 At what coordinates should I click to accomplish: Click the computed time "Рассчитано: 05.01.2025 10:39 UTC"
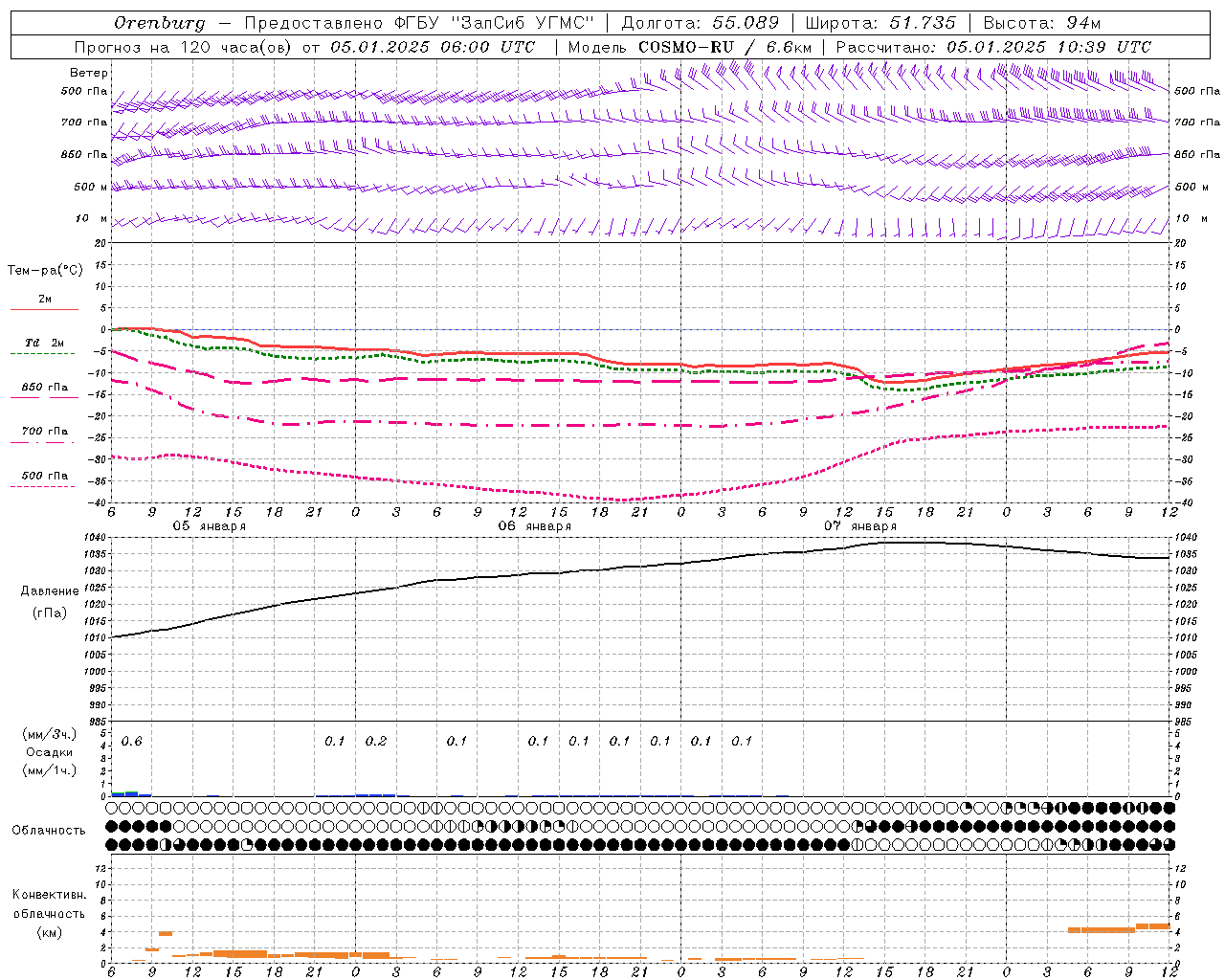tap(993, 47)
